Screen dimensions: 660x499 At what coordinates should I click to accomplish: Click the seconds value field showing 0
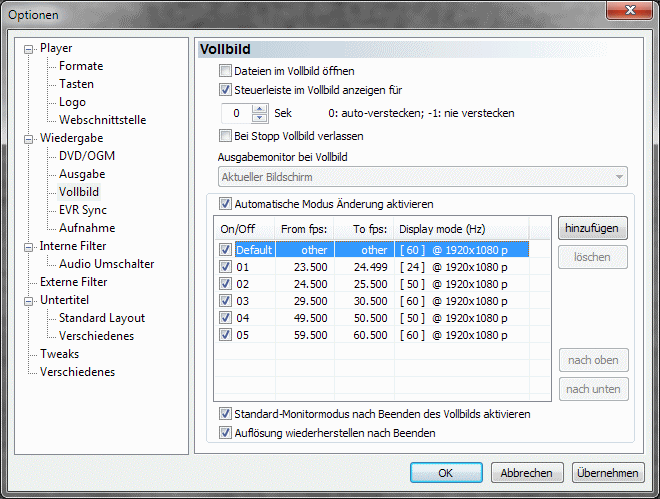pyautogui.click(x=237, y=113)
